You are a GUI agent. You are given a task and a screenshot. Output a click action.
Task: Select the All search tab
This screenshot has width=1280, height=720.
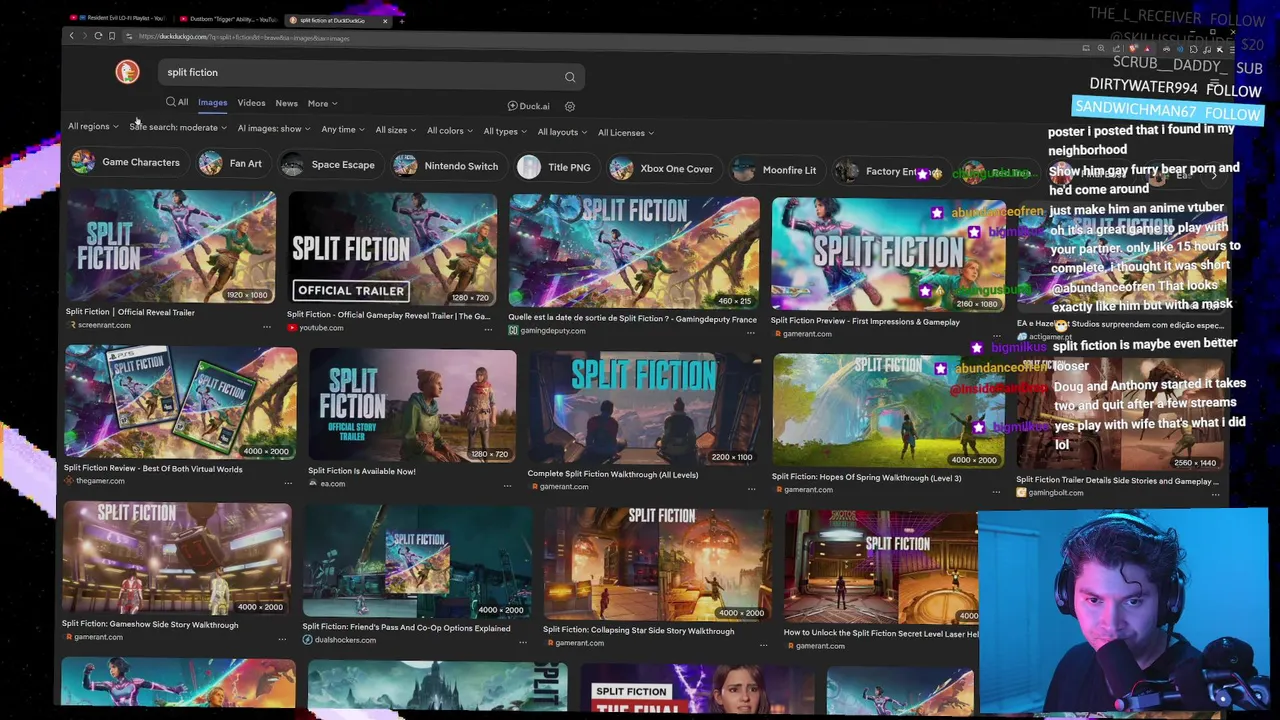[x=177, y=102]
